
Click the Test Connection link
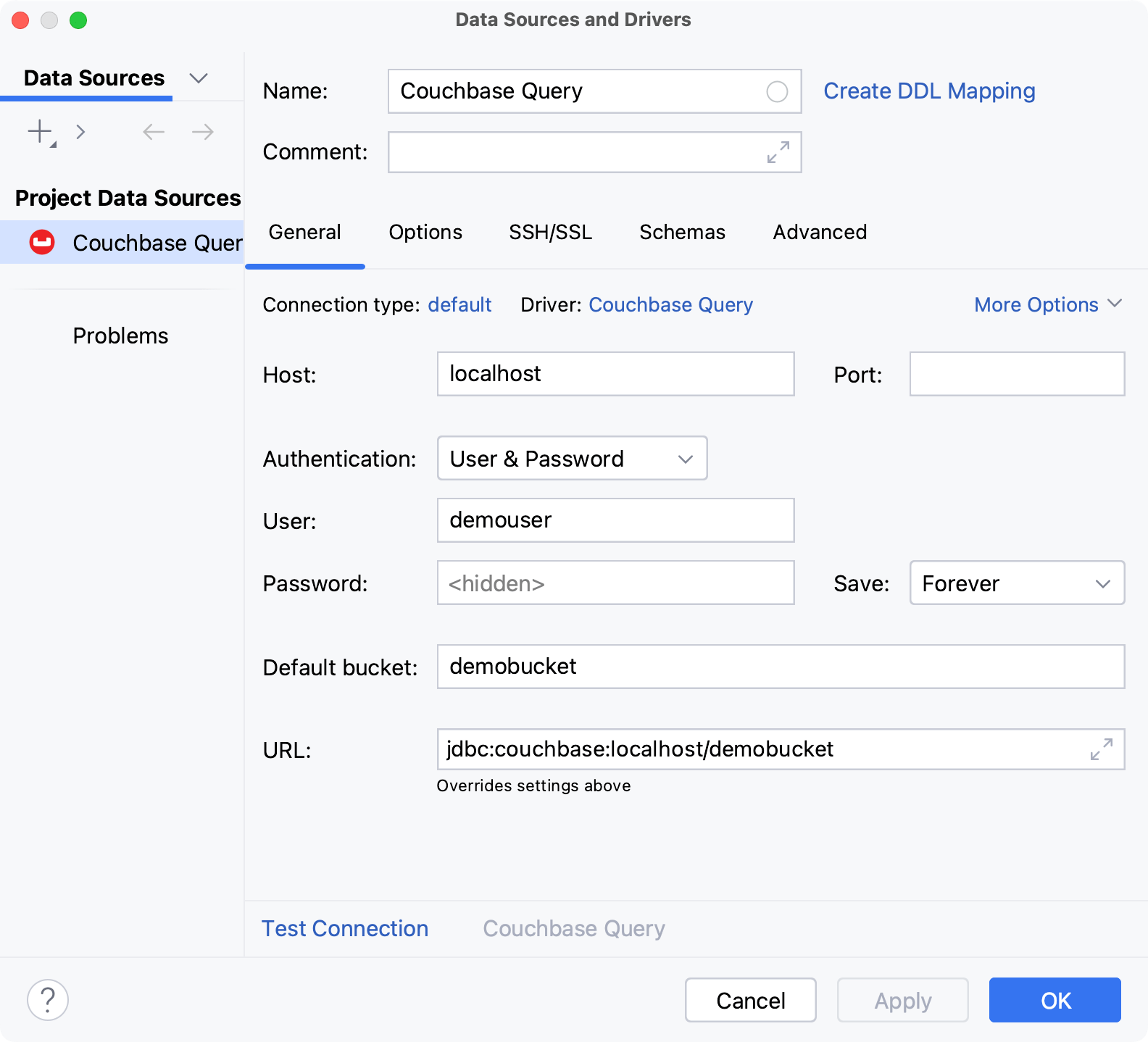pos(345,928)
